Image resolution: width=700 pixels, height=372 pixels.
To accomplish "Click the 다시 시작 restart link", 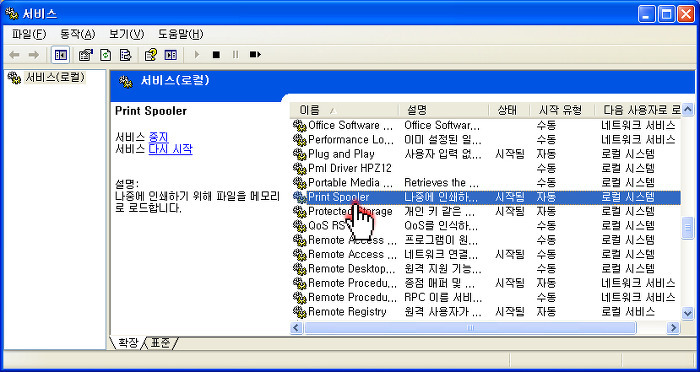I will [x=170, y=149].
